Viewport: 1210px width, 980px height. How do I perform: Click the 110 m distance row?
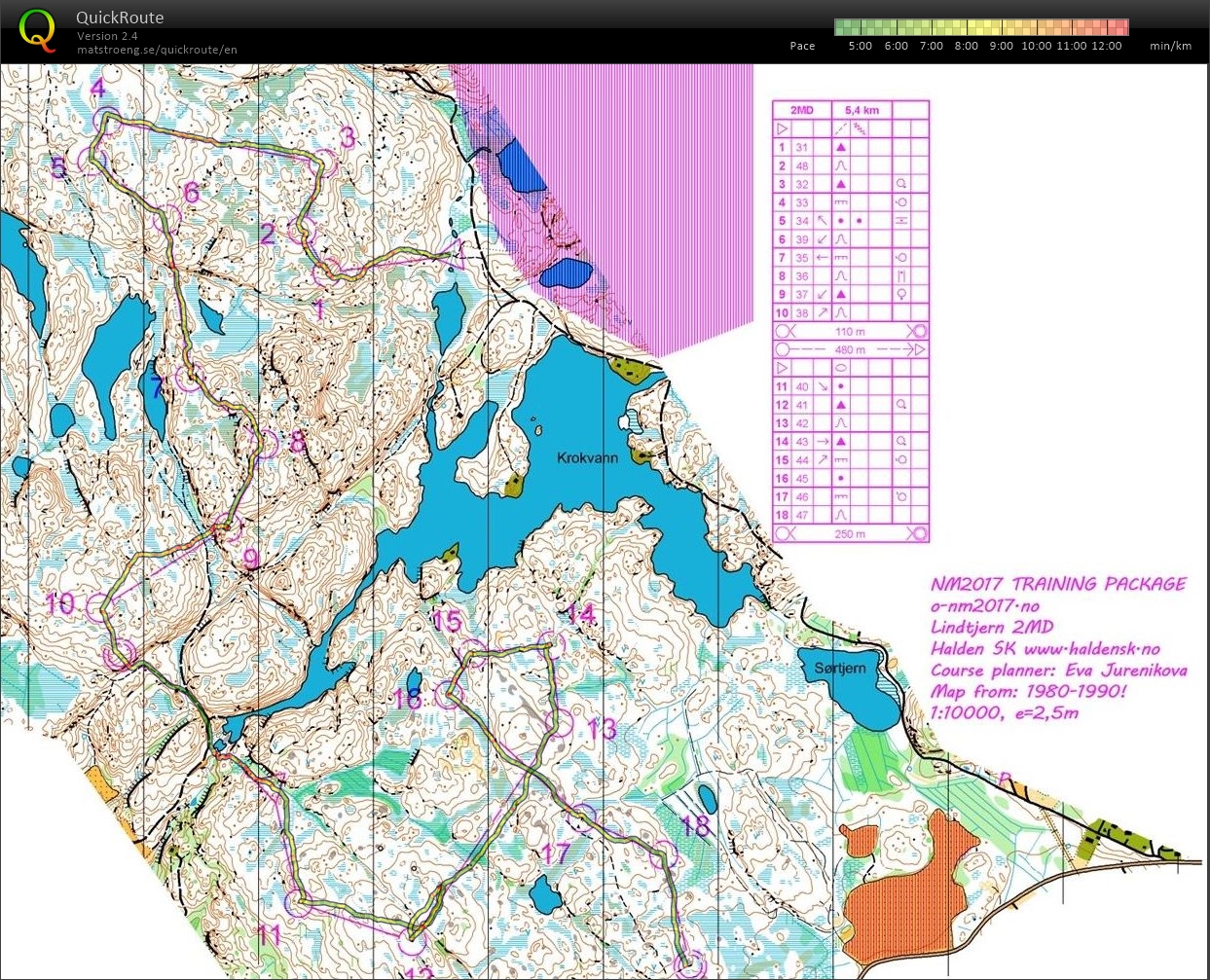coord(851,331)
